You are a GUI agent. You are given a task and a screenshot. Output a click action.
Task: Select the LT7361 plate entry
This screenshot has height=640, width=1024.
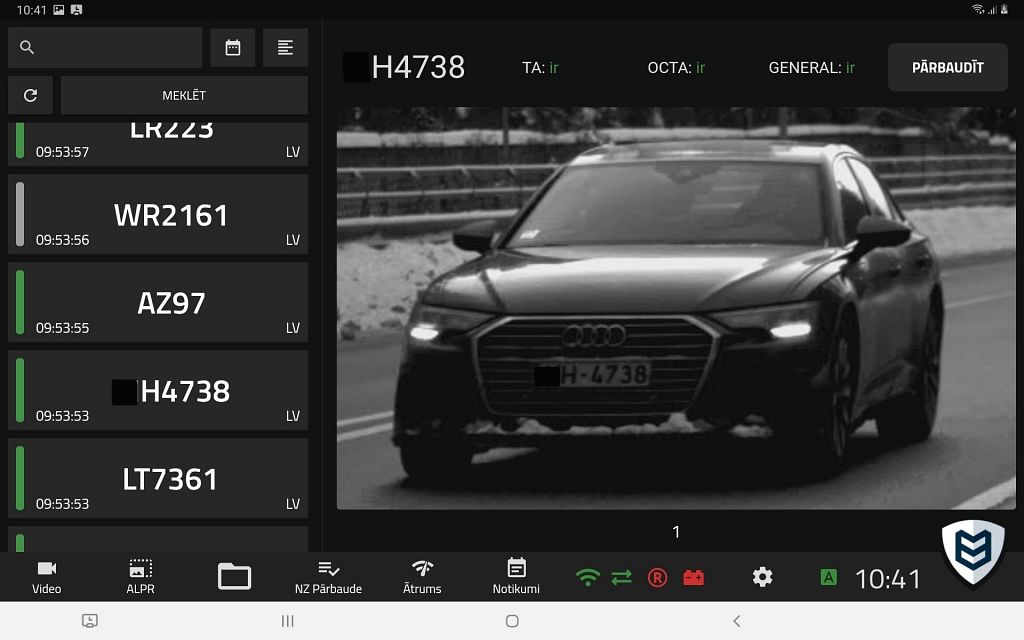click(158, 479)
